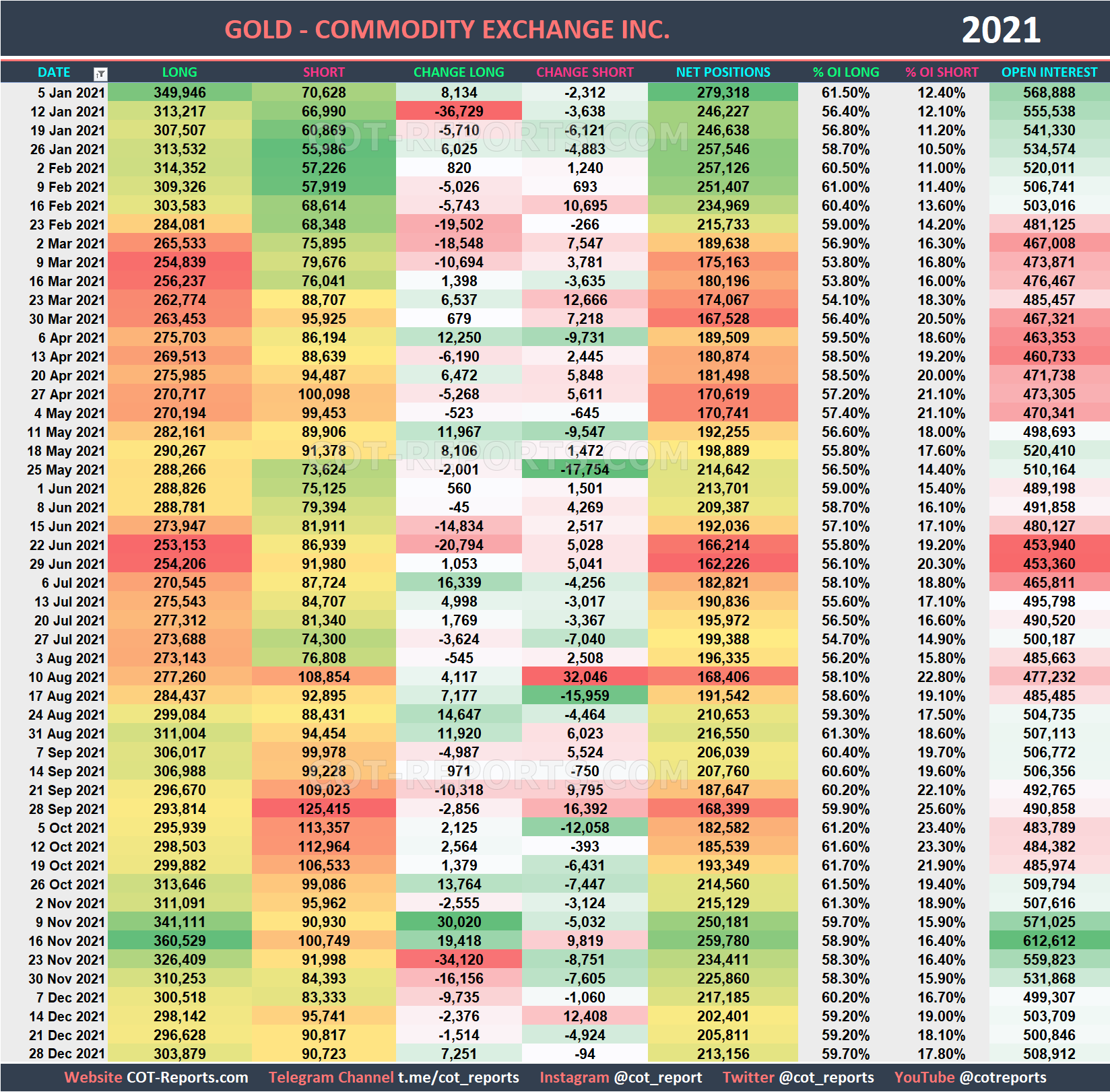Sort by the OPEN INTEREST column header

[1049, 72]
